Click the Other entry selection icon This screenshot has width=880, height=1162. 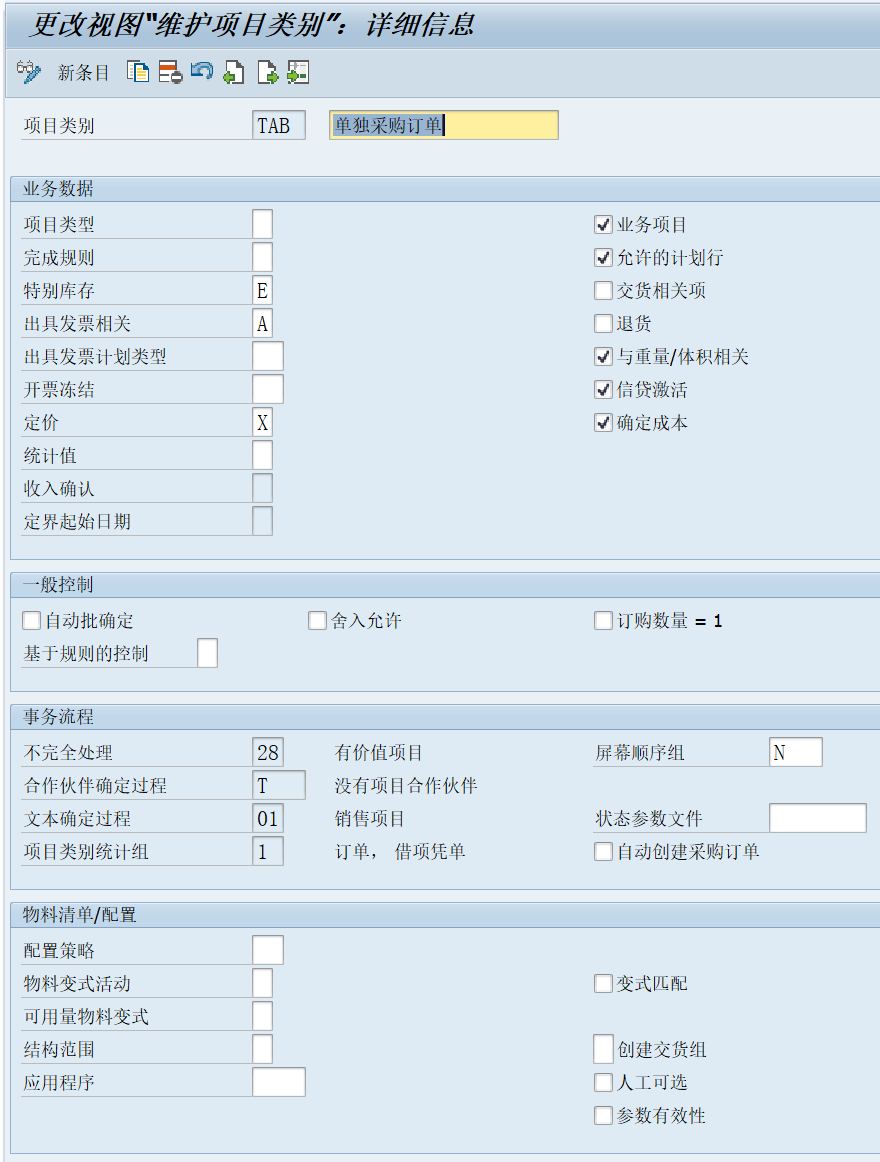[x=298, y=72]
